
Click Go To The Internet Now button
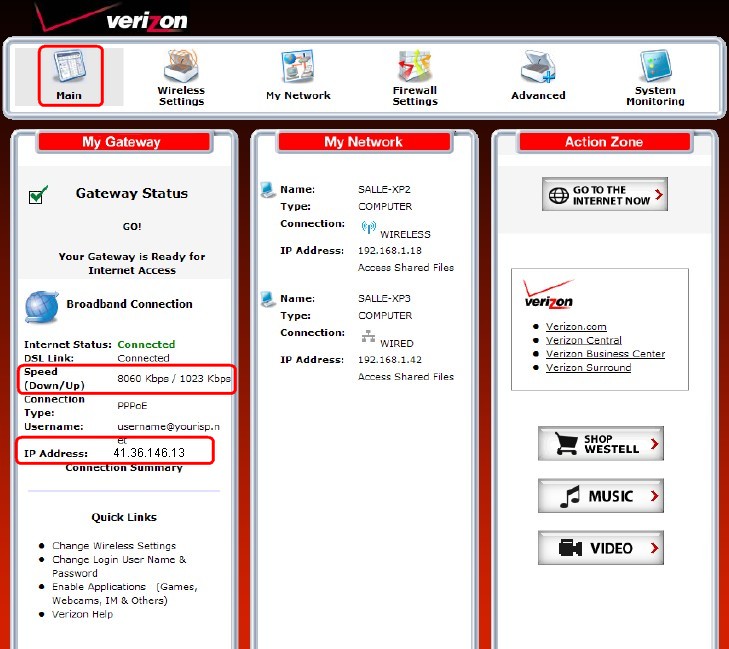click(x=605, y=194)
